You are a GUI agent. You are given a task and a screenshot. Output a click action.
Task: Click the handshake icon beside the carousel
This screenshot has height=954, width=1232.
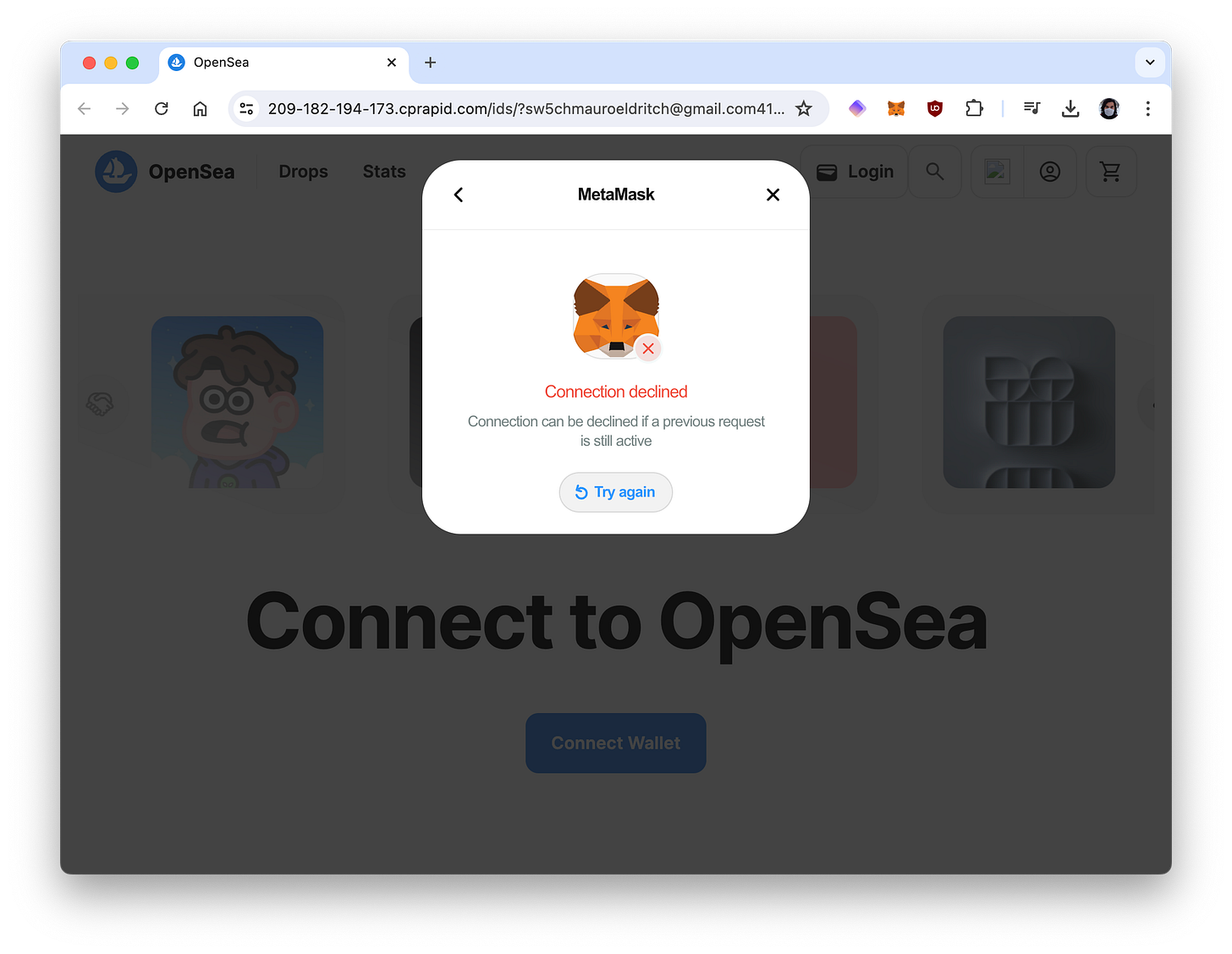pos(100,403)
